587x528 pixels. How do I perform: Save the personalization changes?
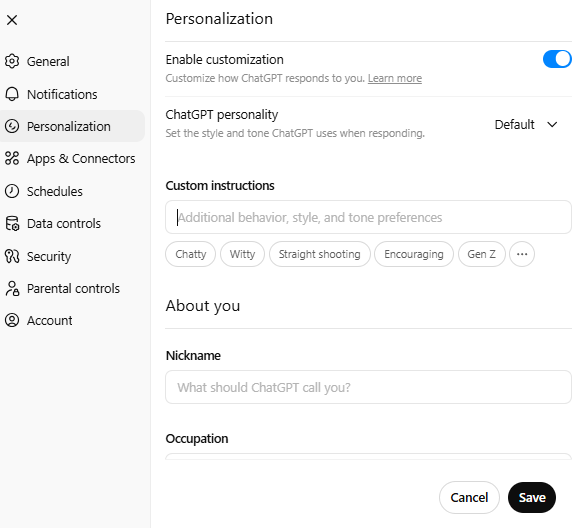tap(532, 497)
